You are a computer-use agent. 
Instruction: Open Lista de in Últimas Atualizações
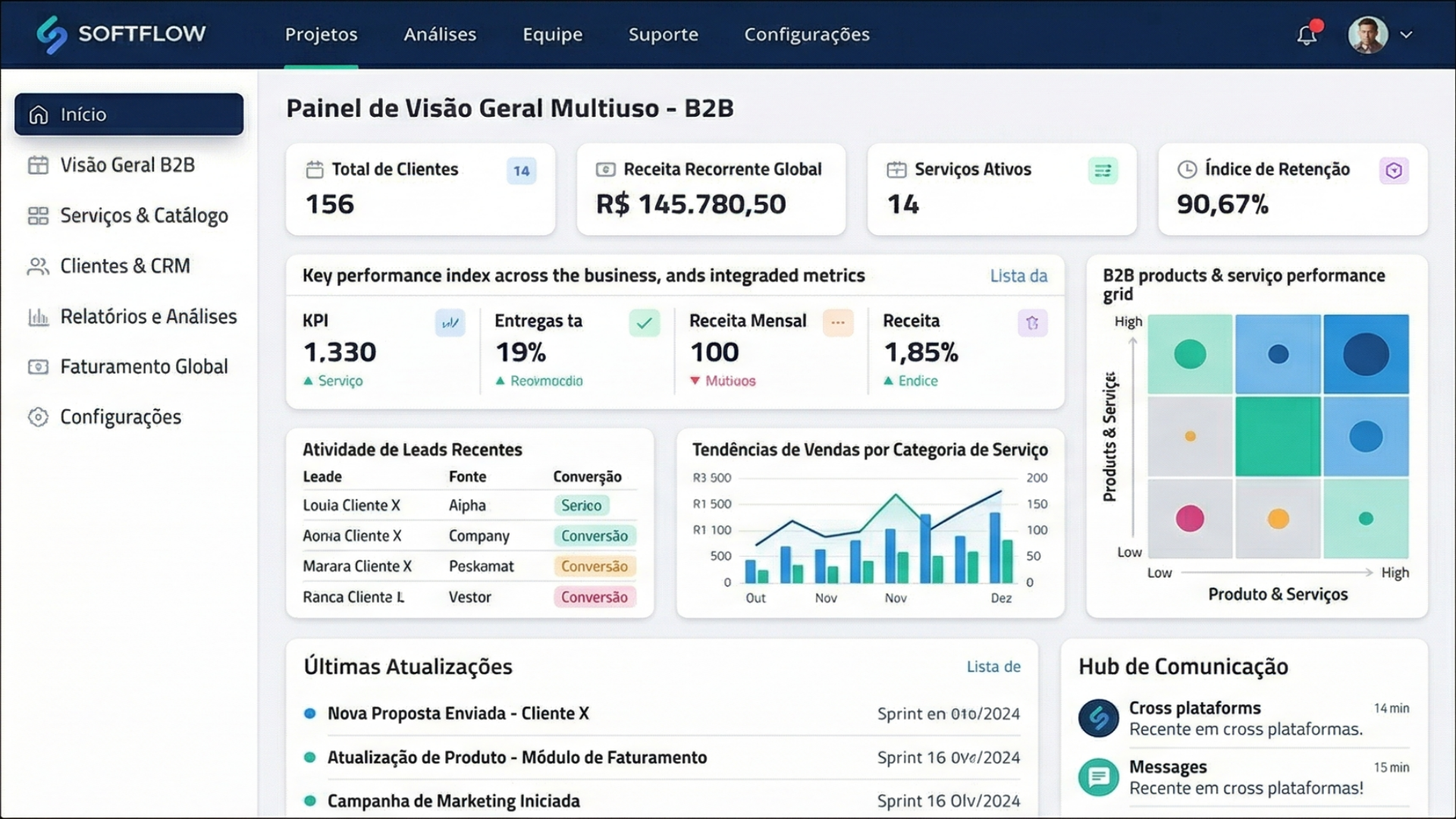click(993, 667)
